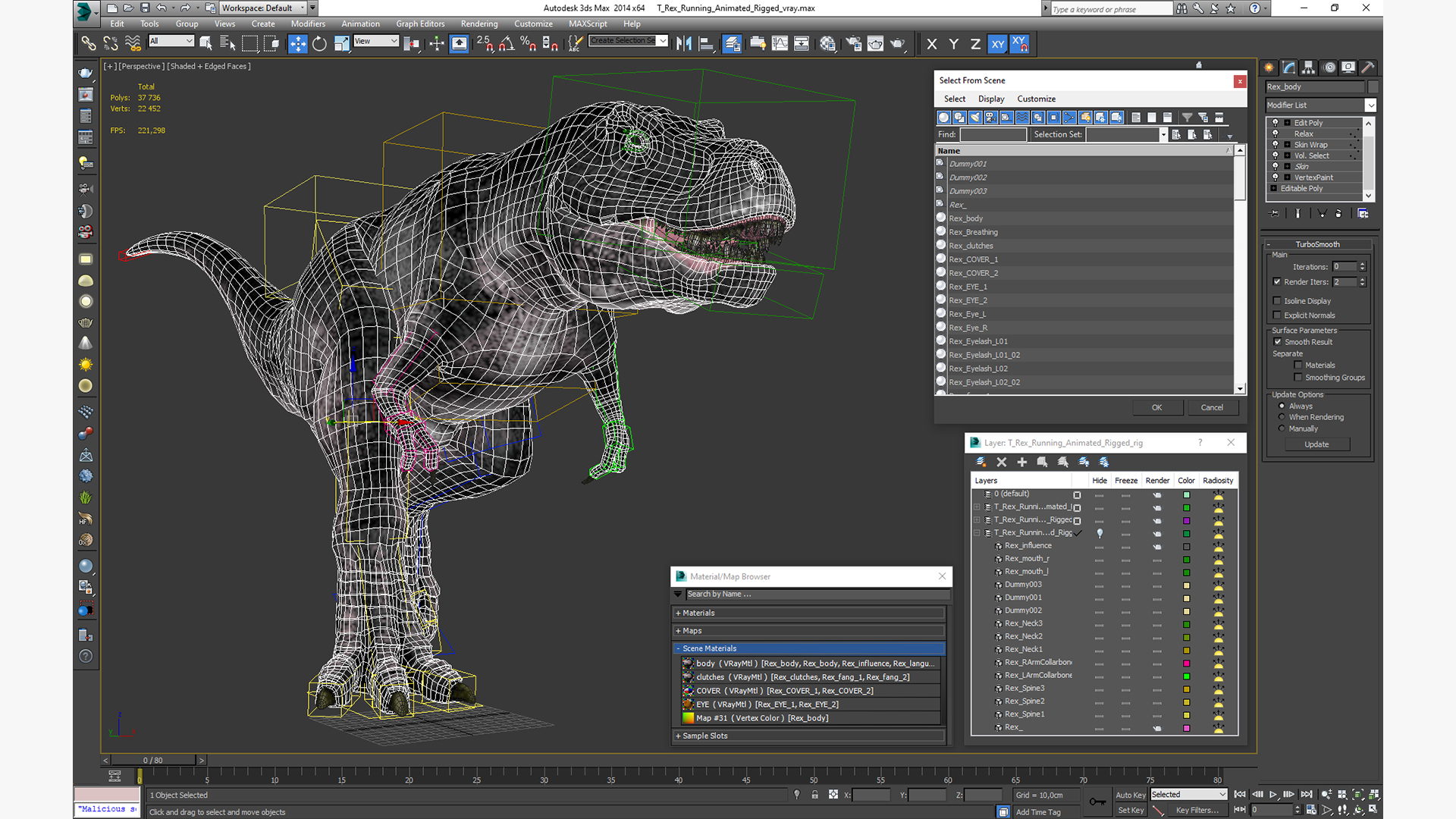Click Cancel in Select From Scene dialog

1212,408
